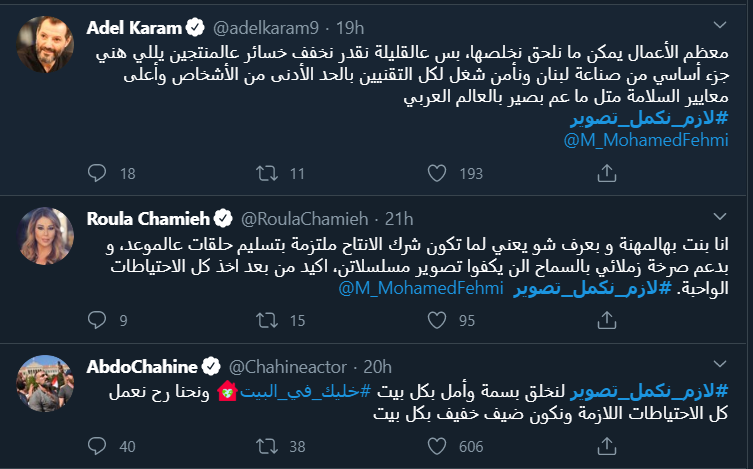This screenshot has width=753, height=469.
Task: Retweet Roula Chamieh's tweet
Action: [268, 322]
